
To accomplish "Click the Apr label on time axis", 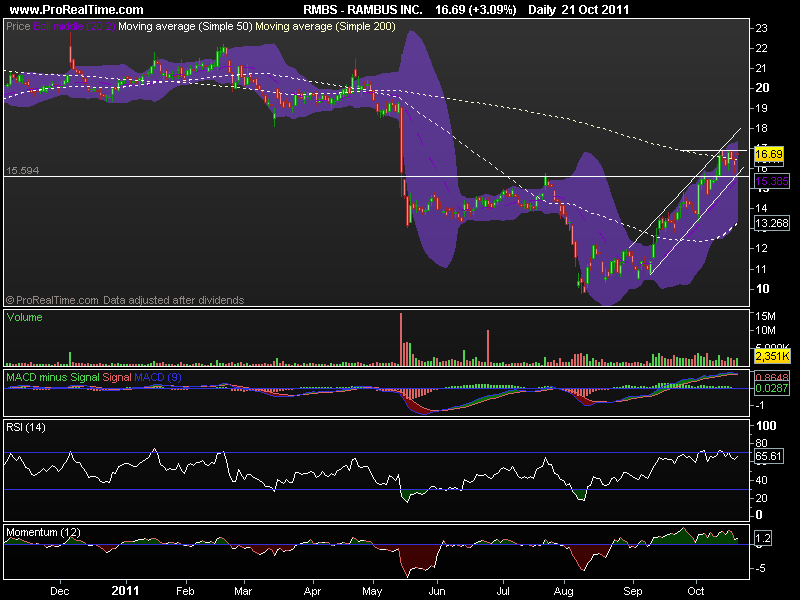I will click(312, 591).
